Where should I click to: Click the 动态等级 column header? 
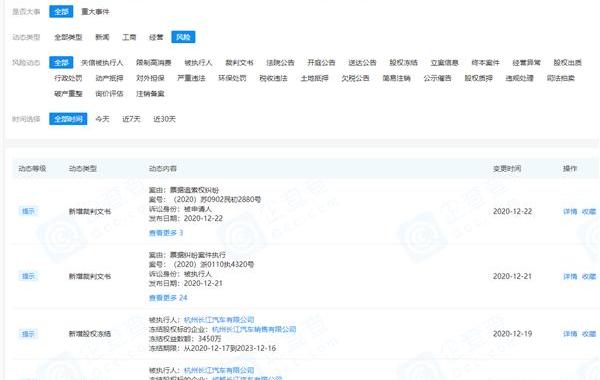(32, 168)
